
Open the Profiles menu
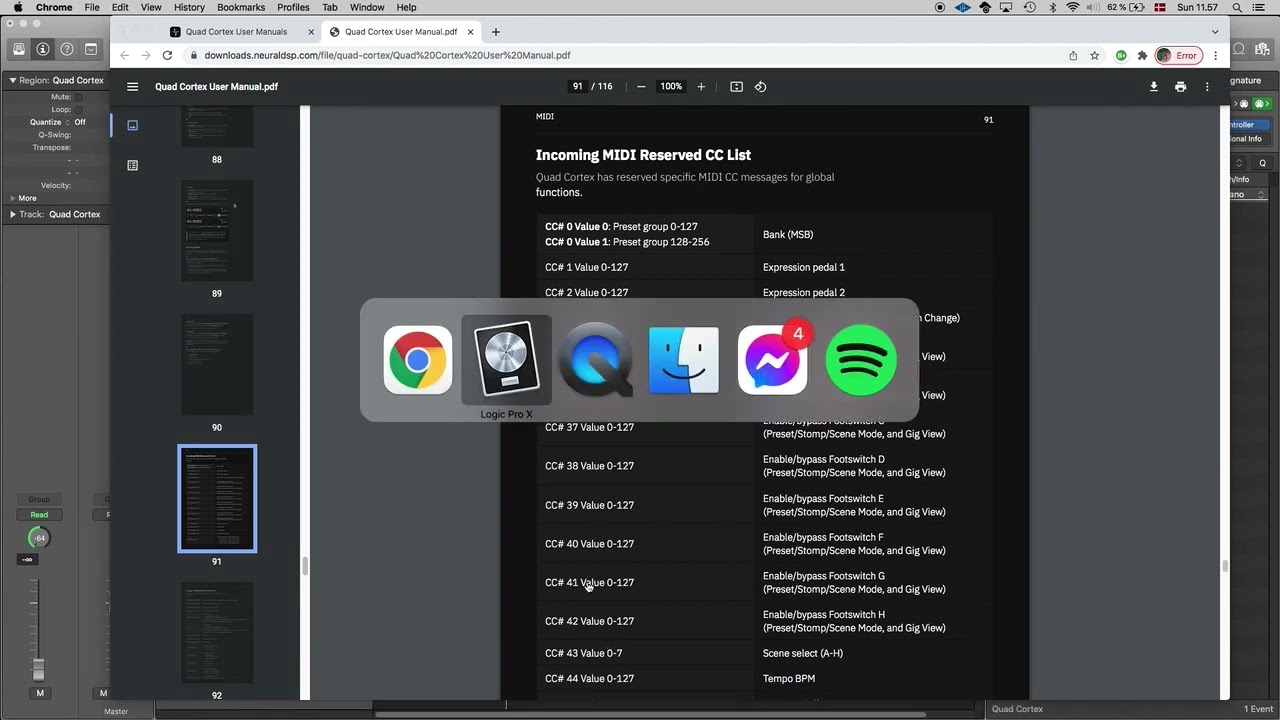click(293, 7)
